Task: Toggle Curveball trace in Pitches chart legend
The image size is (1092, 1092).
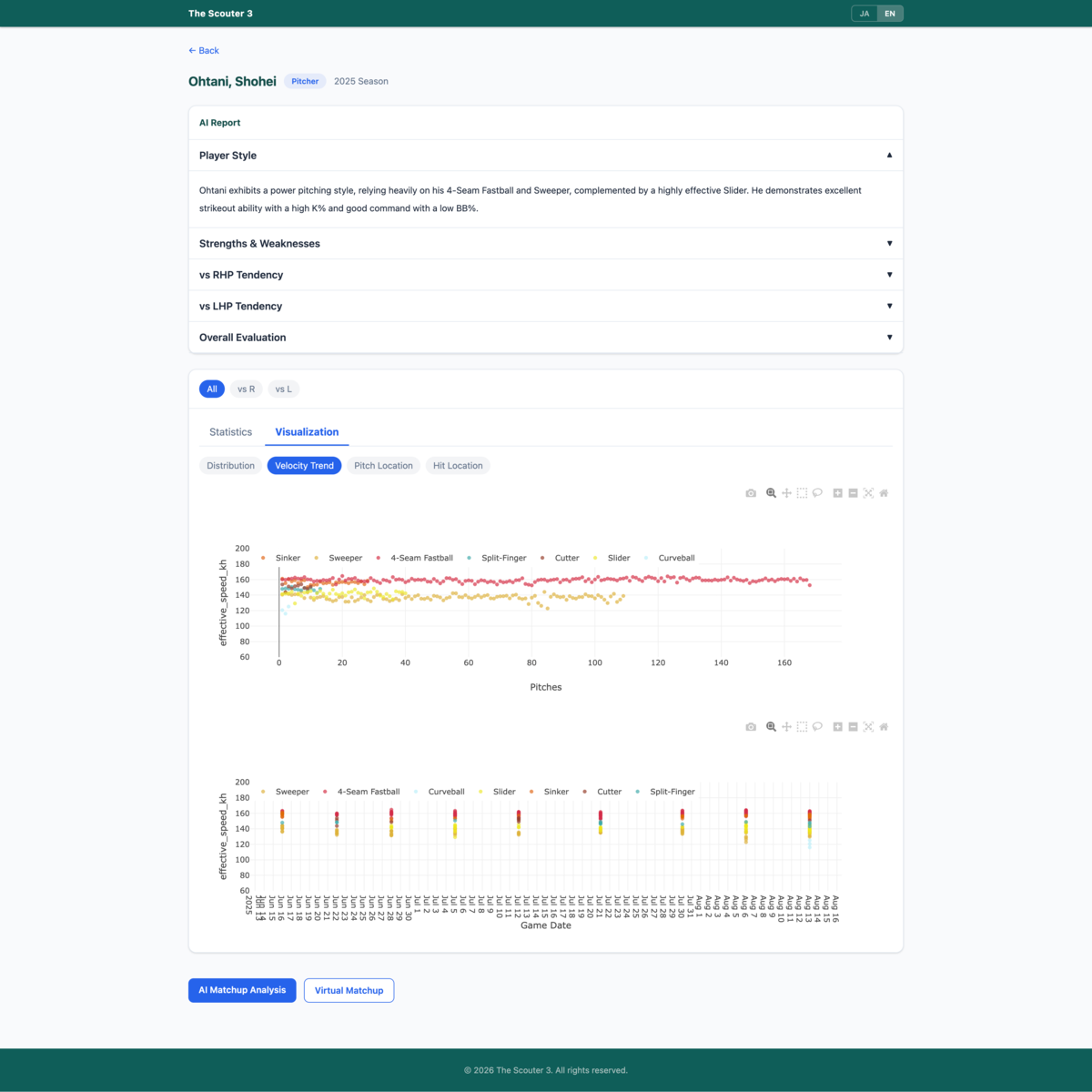Action: tap(670, 558)
